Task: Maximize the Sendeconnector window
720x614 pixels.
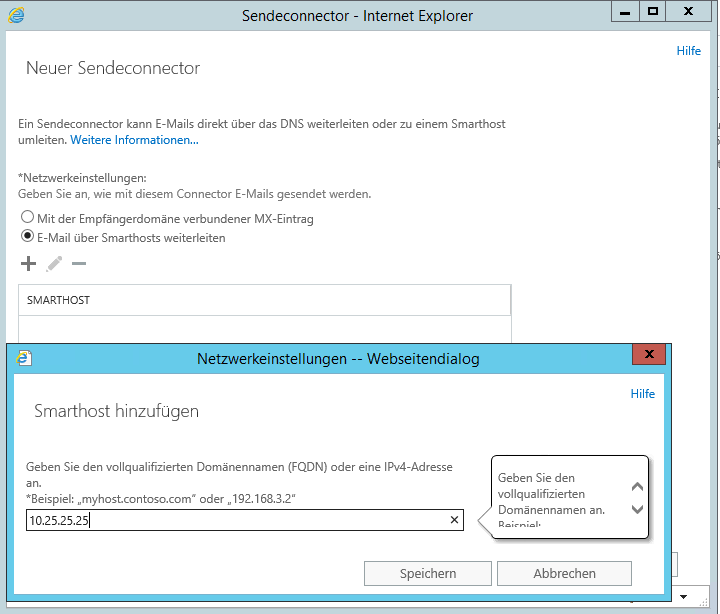Action: point(653,12)
